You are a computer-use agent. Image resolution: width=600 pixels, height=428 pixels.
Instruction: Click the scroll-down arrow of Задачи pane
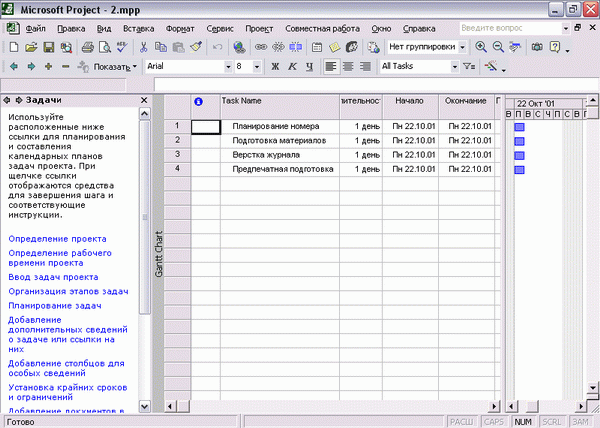144,406
